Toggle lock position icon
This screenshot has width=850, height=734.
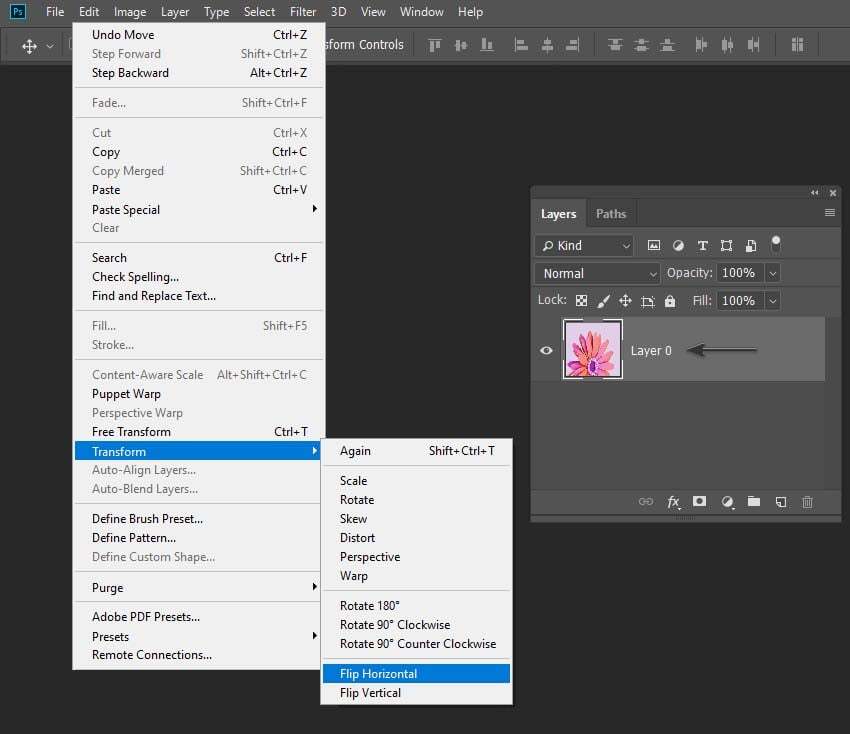pyautogui.click(x=625, y=301)
